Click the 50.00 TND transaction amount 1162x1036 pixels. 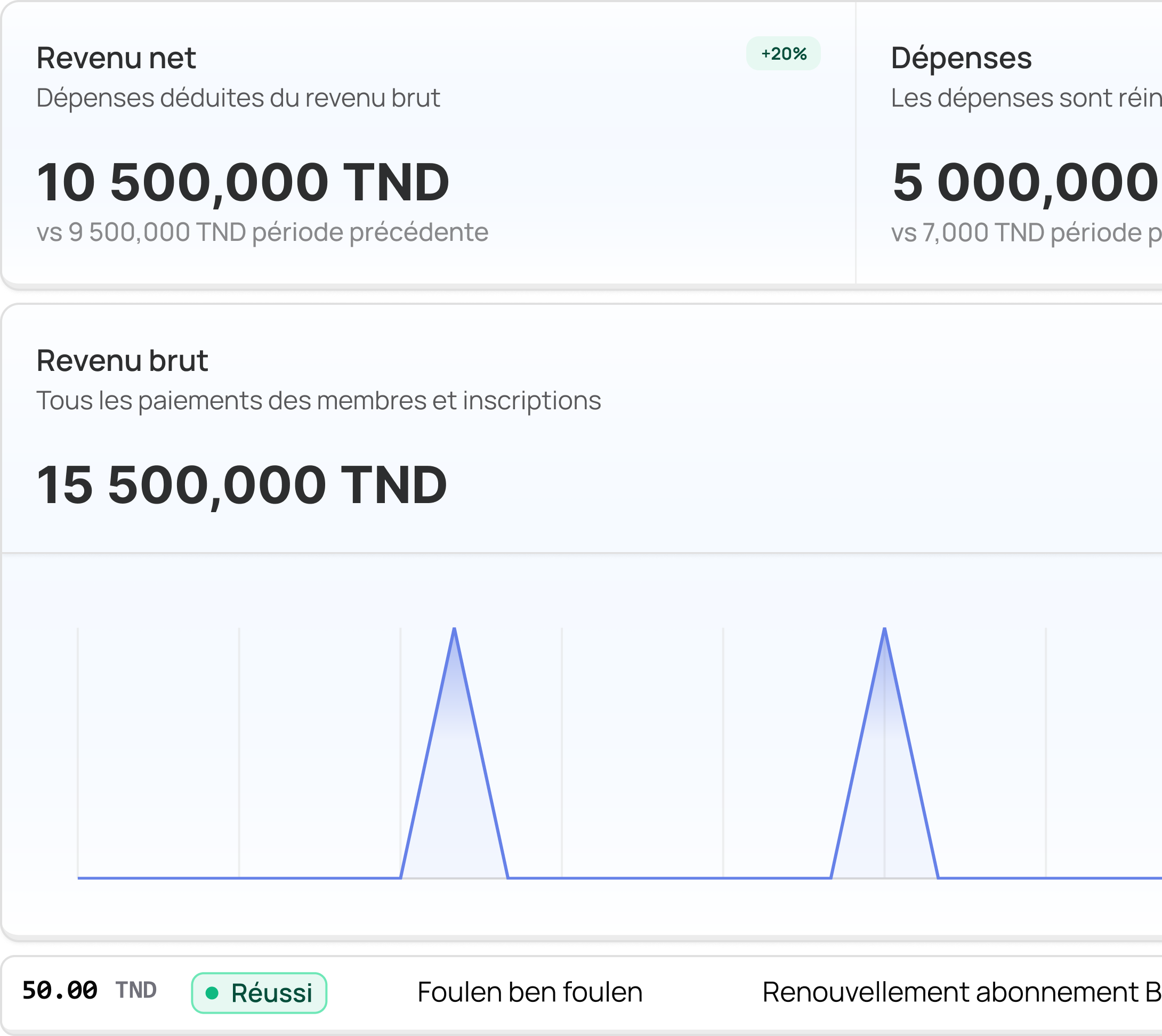coord(60,991)
